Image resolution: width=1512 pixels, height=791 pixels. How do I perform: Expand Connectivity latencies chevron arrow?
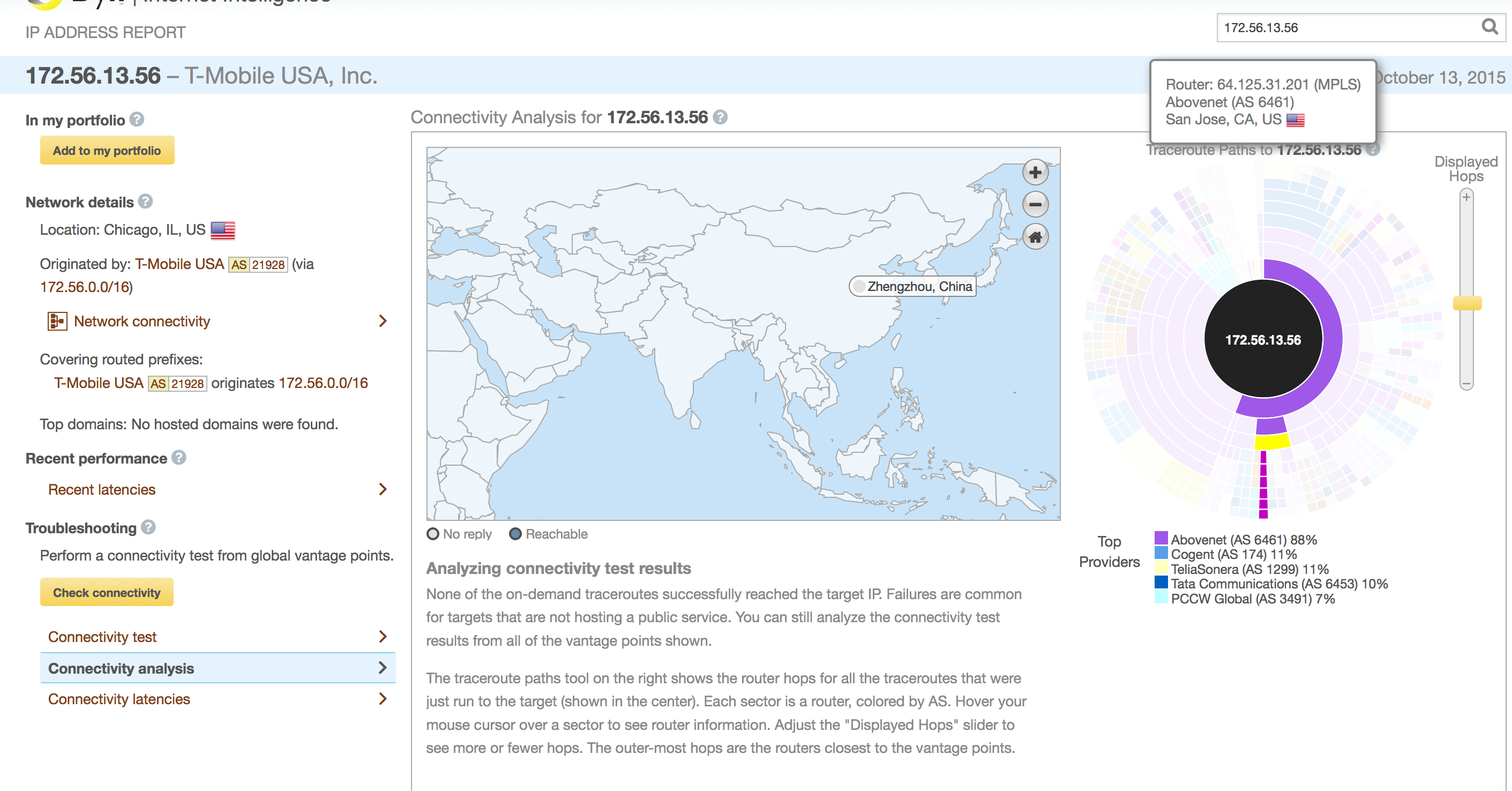383,699
